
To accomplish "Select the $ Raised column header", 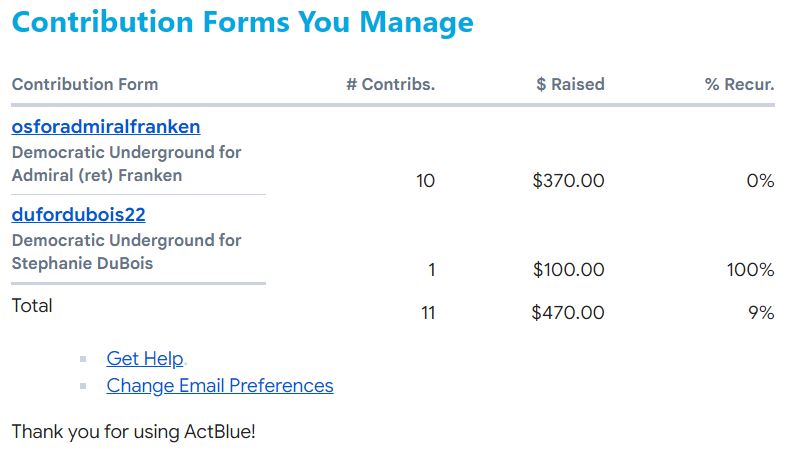I will [570, 84].
